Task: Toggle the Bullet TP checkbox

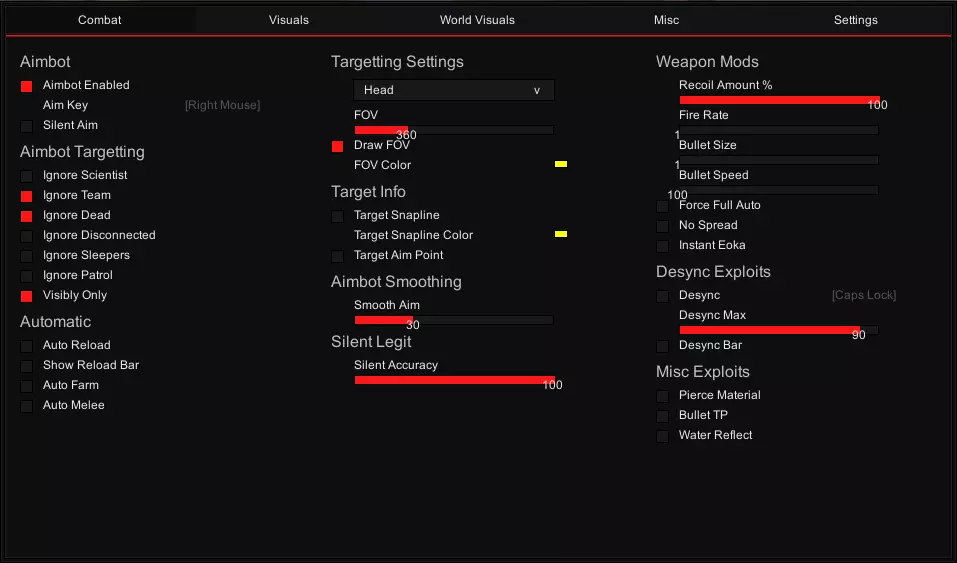Action: click(663, 416)
